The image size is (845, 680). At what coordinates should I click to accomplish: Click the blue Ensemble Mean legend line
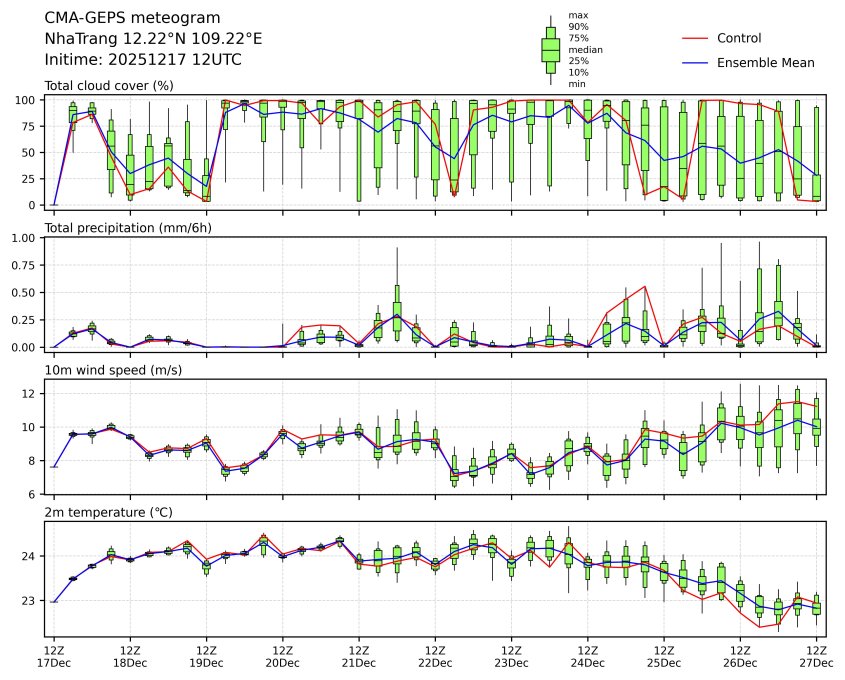(x=695, y=62)
